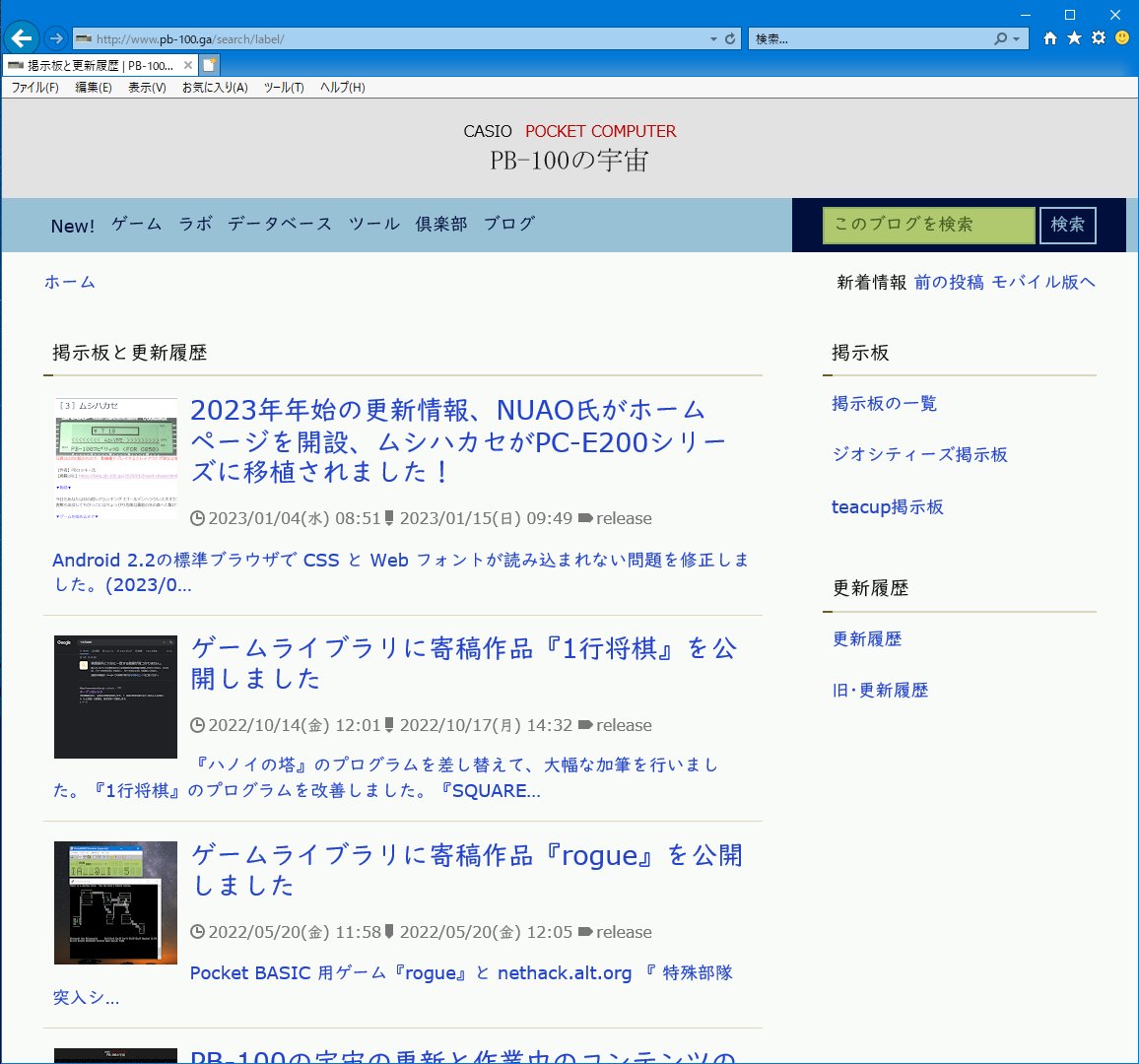Open the ツール navigation link
The height and width of the screenshot is (1064, 1139).
coord(374,225)
